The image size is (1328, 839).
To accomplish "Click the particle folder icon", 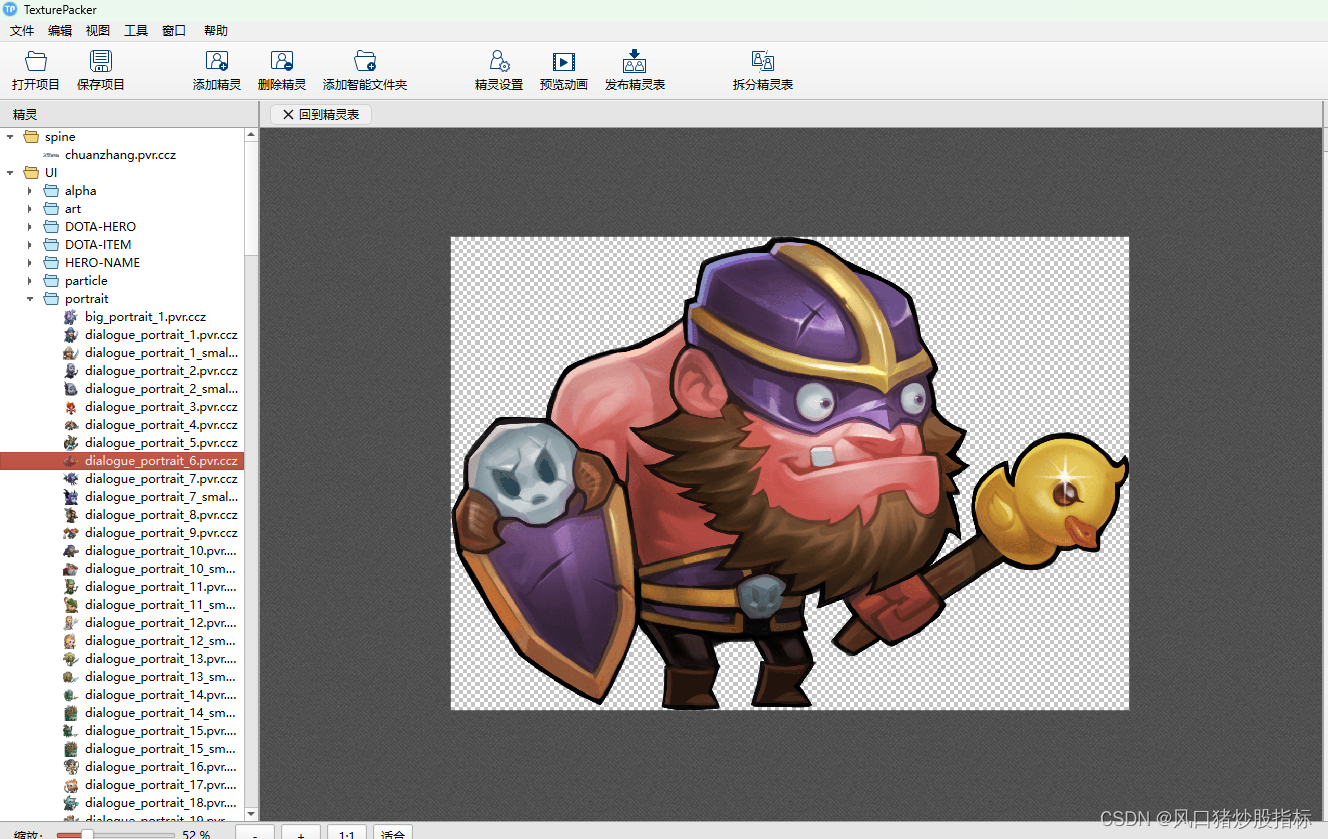I will 51,281.
